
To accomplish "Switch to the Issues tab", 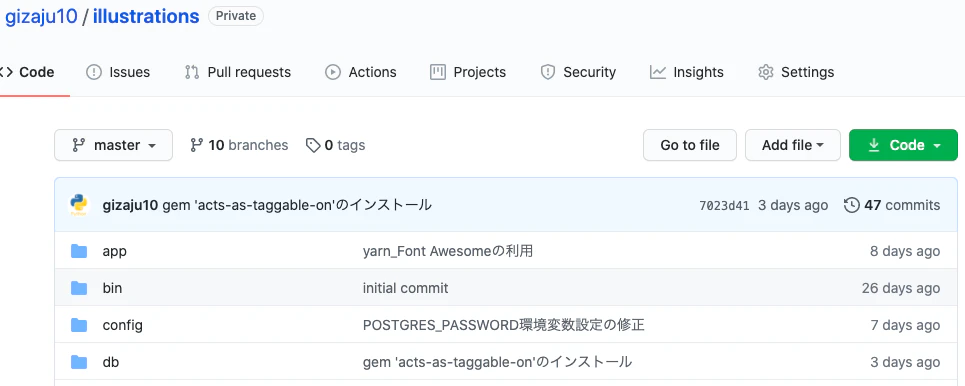I will click(x=118, y=72).
